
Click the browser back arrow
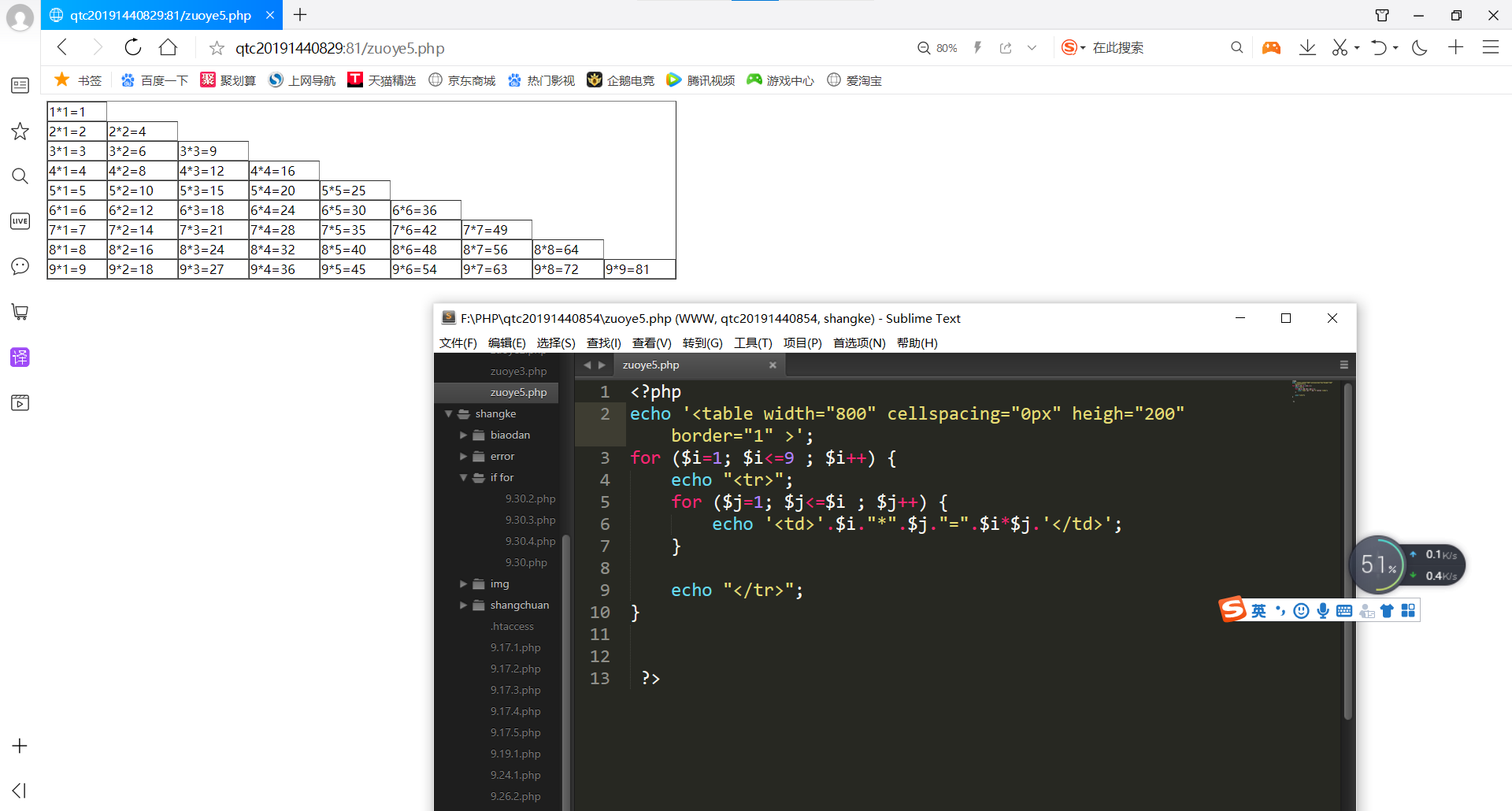point(63,47)
